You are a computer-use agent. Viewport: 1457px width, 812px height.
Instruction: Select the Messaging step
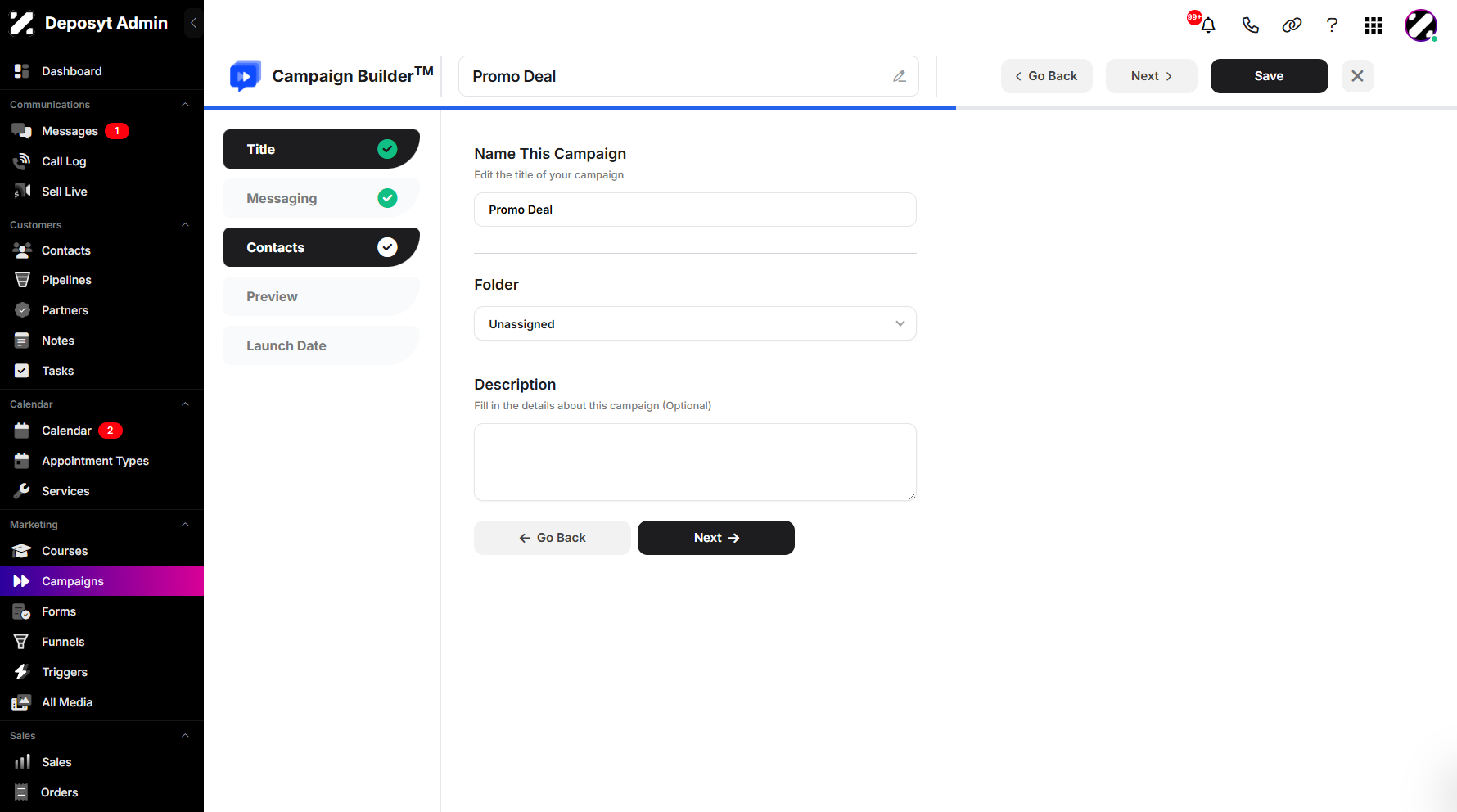[322, 198]
